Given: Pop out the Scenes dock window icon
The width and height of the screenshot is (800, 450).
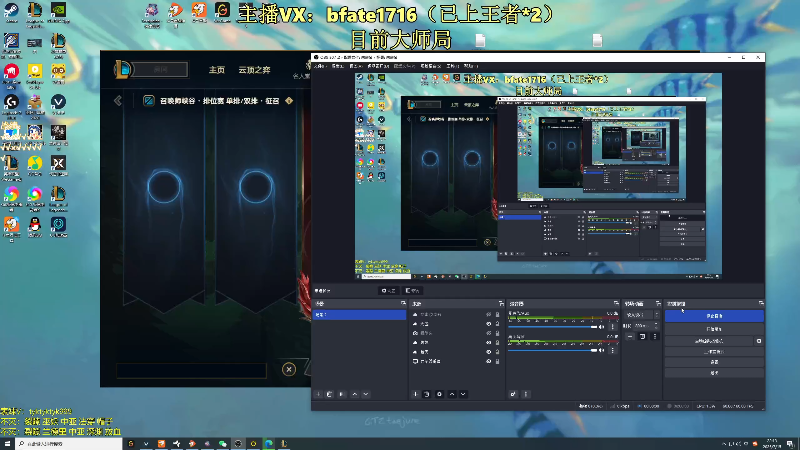Looking at the screenshot, I should (x=403, y=304).
